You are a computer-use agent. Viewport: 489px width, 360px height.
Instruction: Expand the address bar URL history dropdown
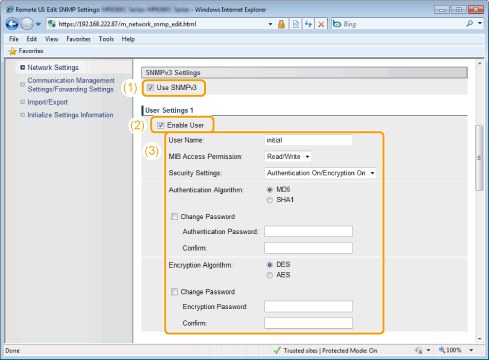click(x=270, y=24)
